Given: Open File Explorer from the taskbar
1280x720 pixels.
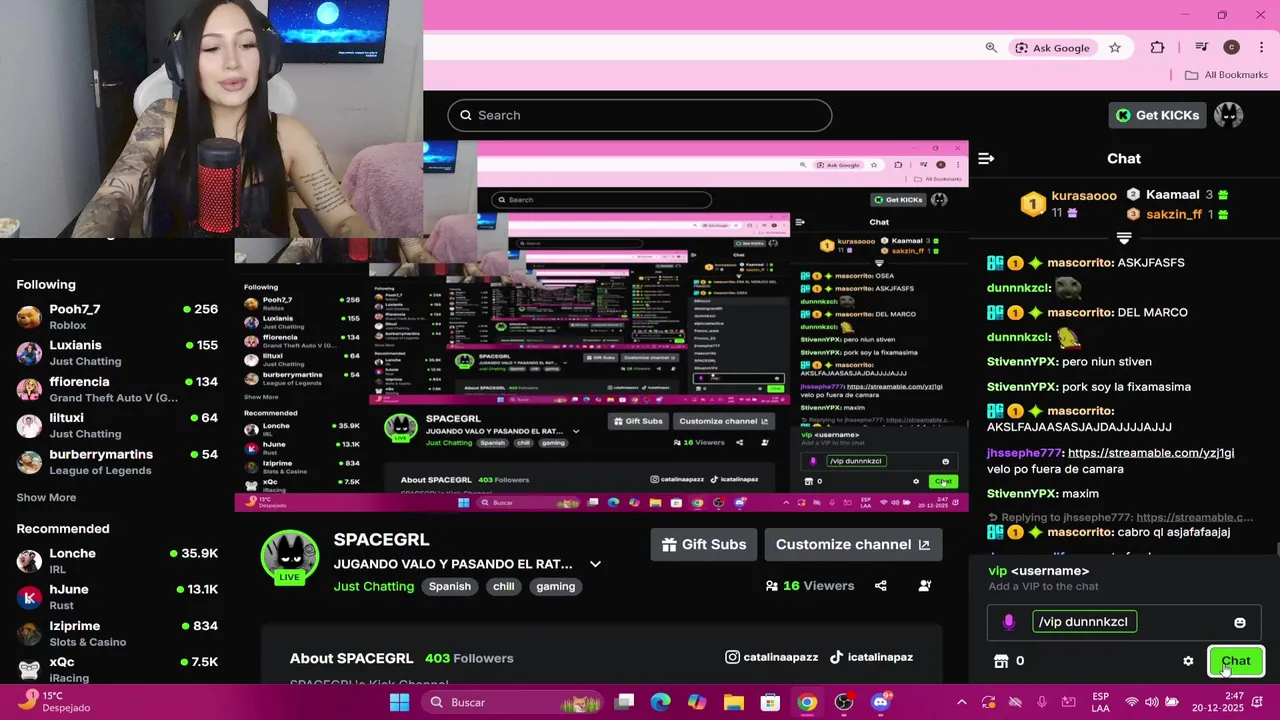Looking at the screenshot, I should pos(734,702).
